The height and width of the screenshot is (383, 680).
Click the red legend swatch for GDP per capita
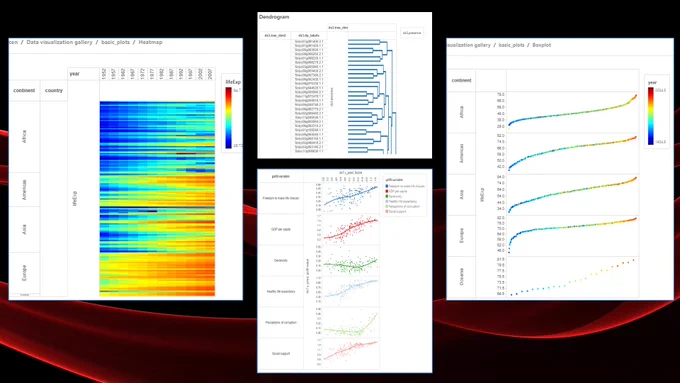point(387,191)
